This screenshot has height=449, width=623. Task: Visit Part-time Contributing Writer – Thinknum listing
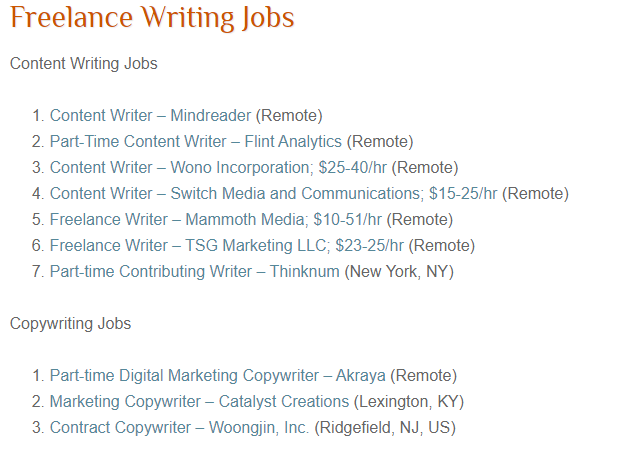click(194, 271)
